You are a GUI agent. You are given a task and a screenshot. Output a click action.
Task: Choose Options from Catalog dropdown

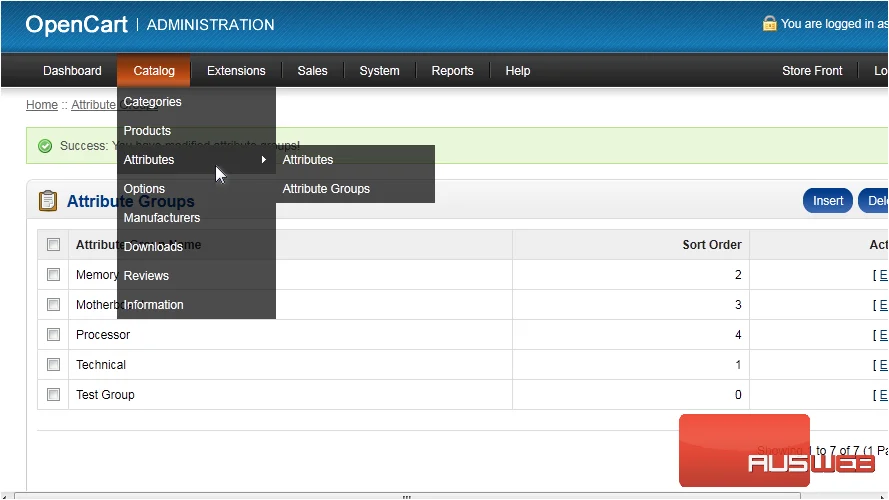tap(196, 189)
